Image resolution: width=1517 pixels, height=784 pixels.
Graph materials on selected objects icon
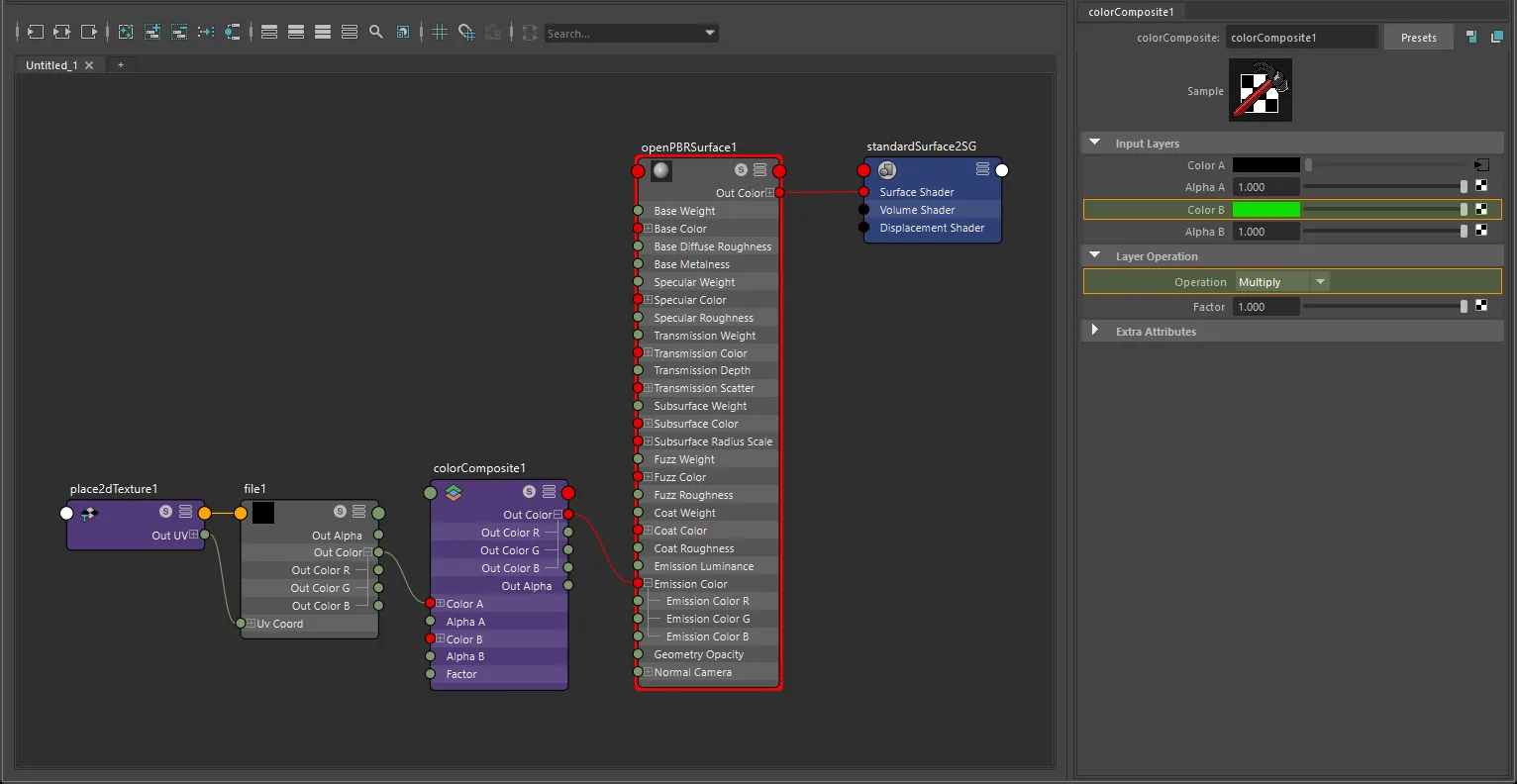(233, 32)
